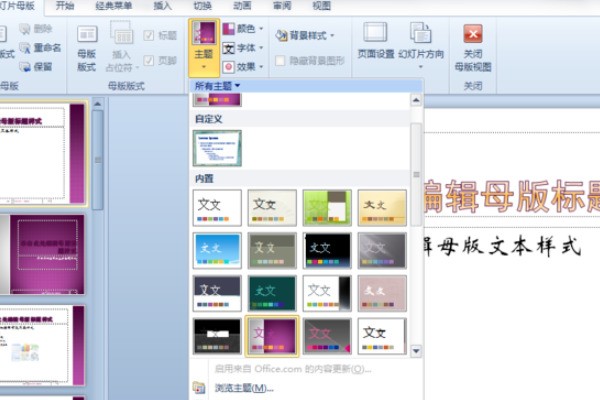This screenshot has height=400, width=600.
Task: Open the 审阅 ribbon tab
Action: (282, 6)
